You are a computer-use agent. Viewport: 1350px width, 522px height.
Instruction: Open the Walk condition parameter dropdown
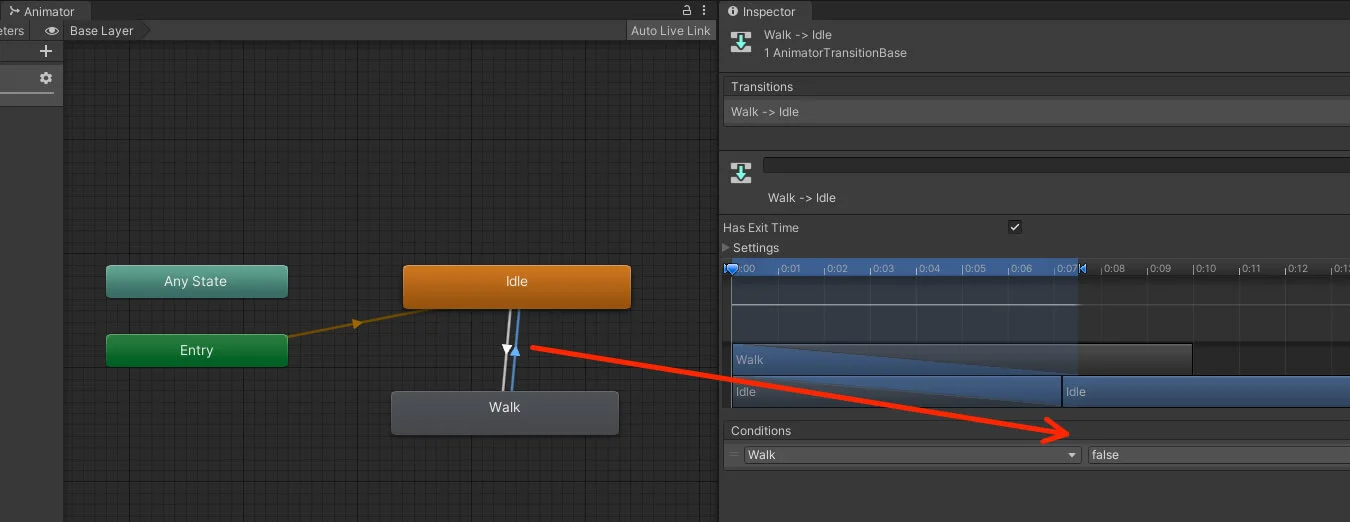pyautogui.click(x=913, y=455)
